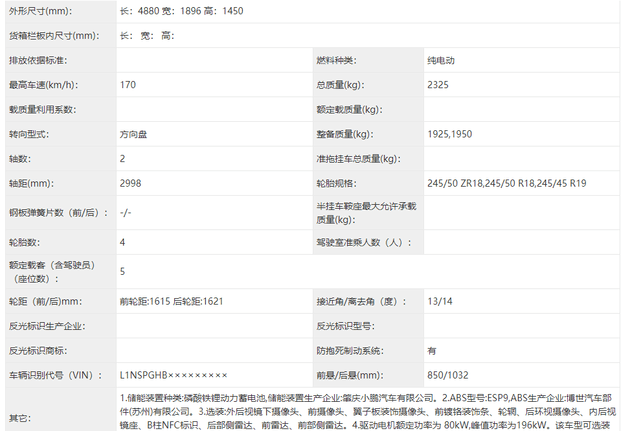
Task: Click the 轴数 value 2
Action: point(123,159)
